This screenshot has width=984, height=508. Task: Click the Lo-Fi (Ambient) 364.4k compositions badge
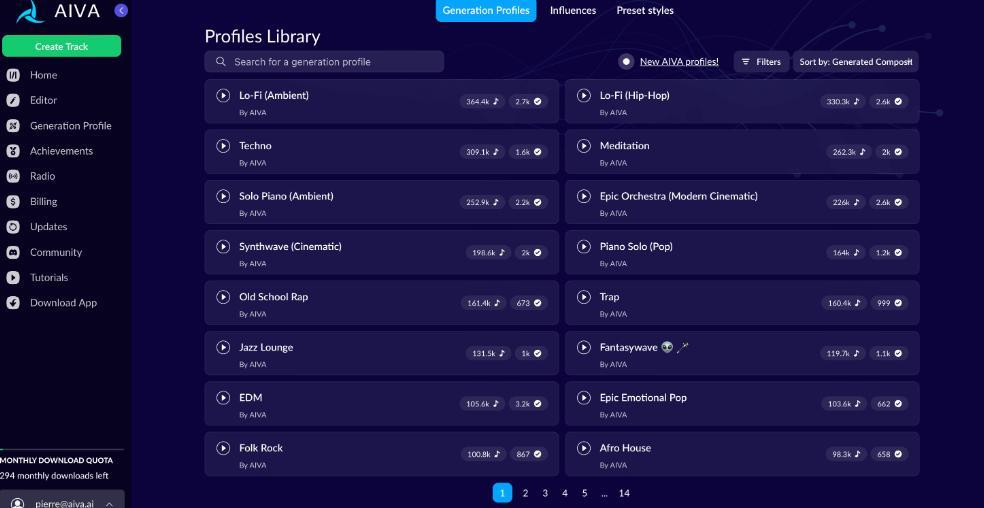[482, 101]
